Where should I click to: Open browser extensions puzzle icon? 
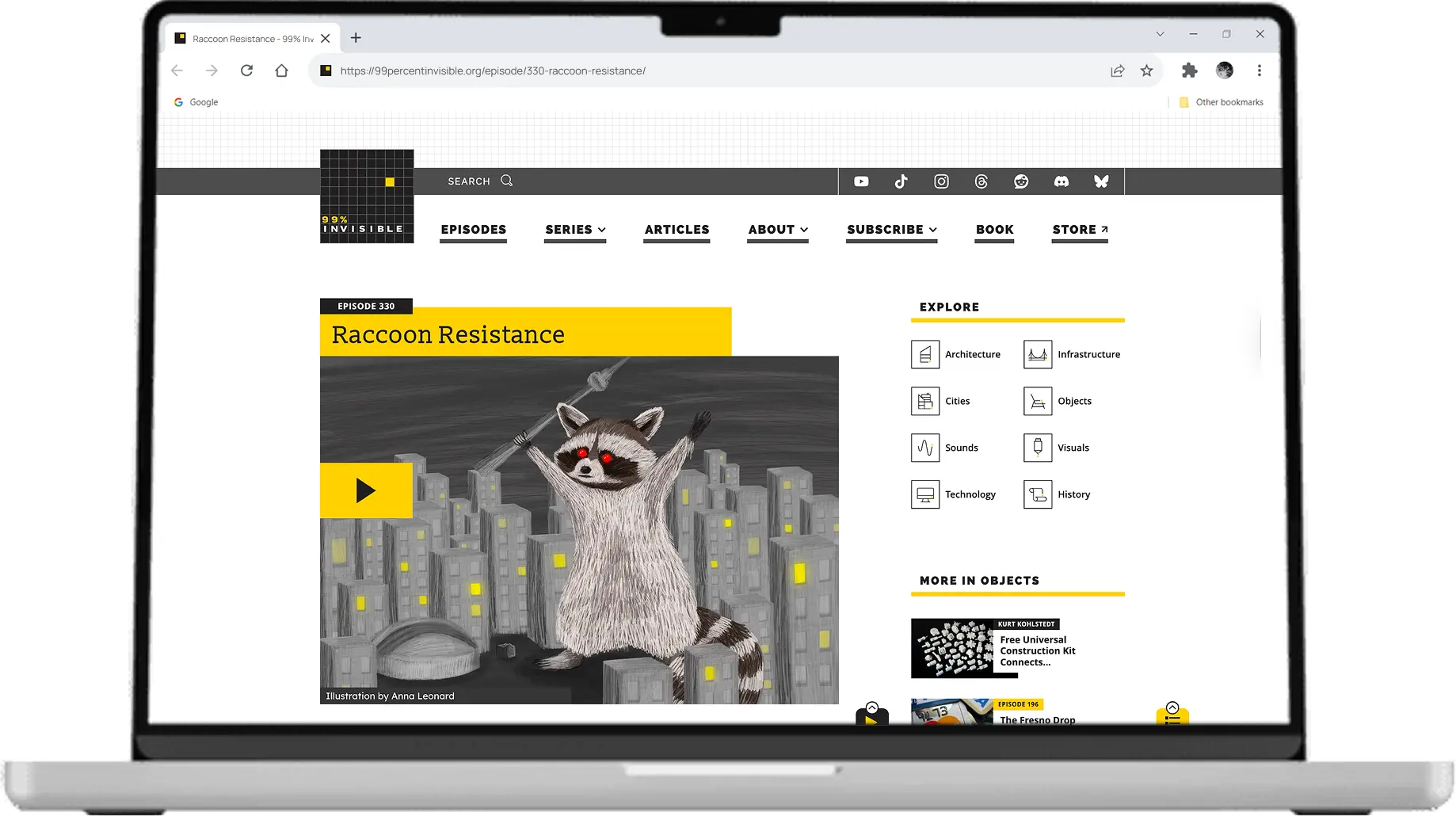(1189, 71)
